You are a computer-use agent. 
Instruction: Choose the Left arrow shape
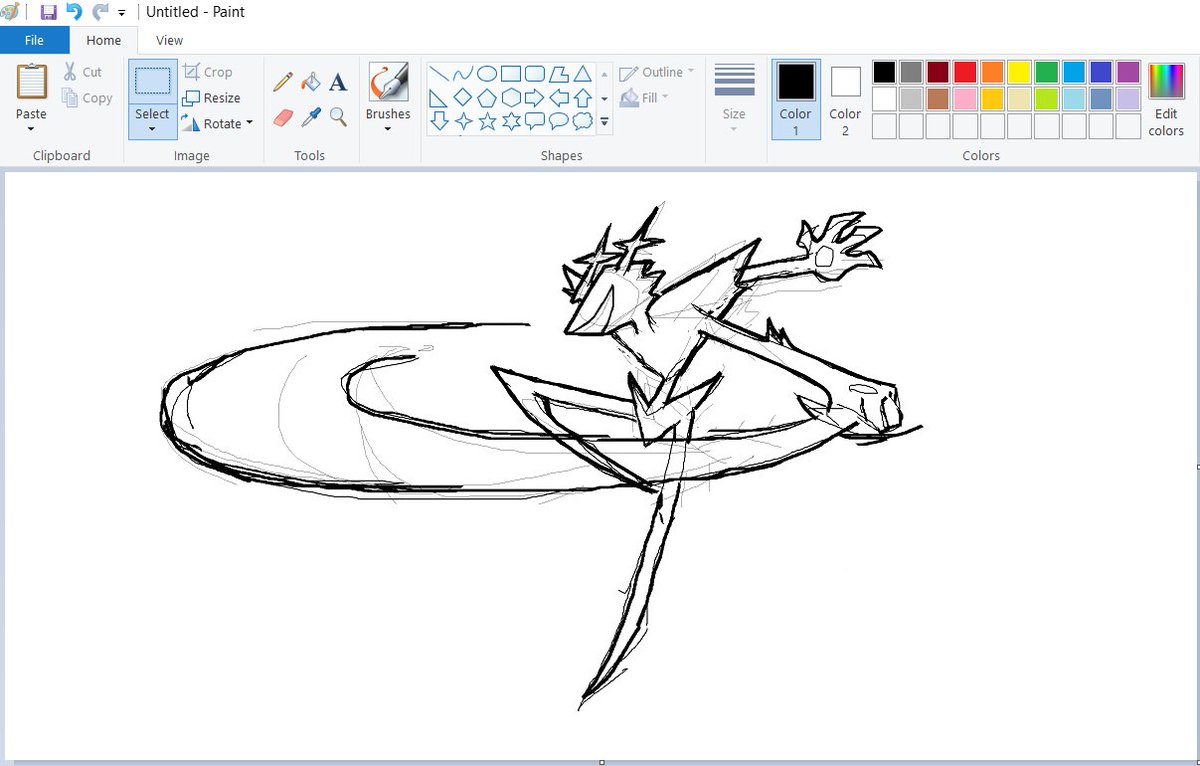559,97
